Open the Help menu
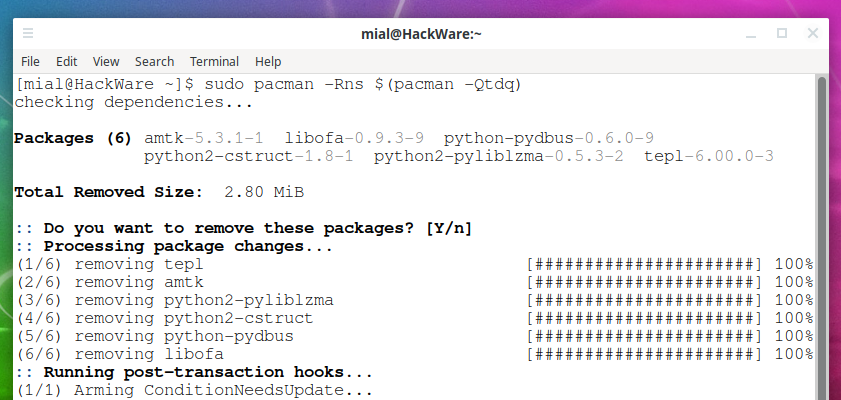841x400 pixels. click(x=268, y=62)
